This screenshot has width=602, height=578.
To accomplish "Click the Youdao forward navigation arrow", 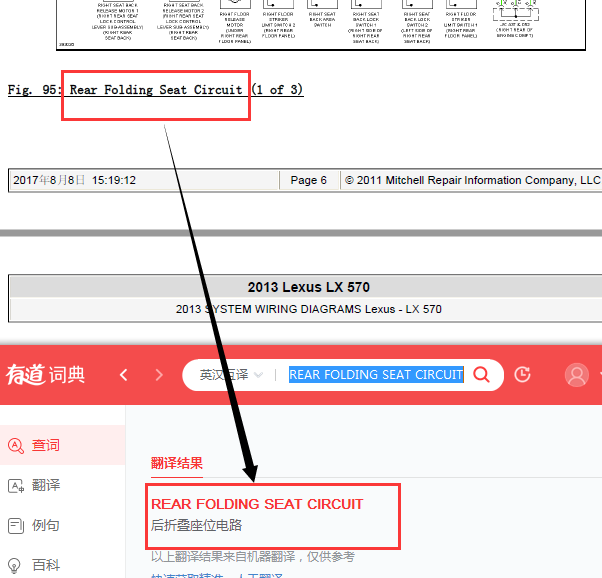I will coord(159,374).
